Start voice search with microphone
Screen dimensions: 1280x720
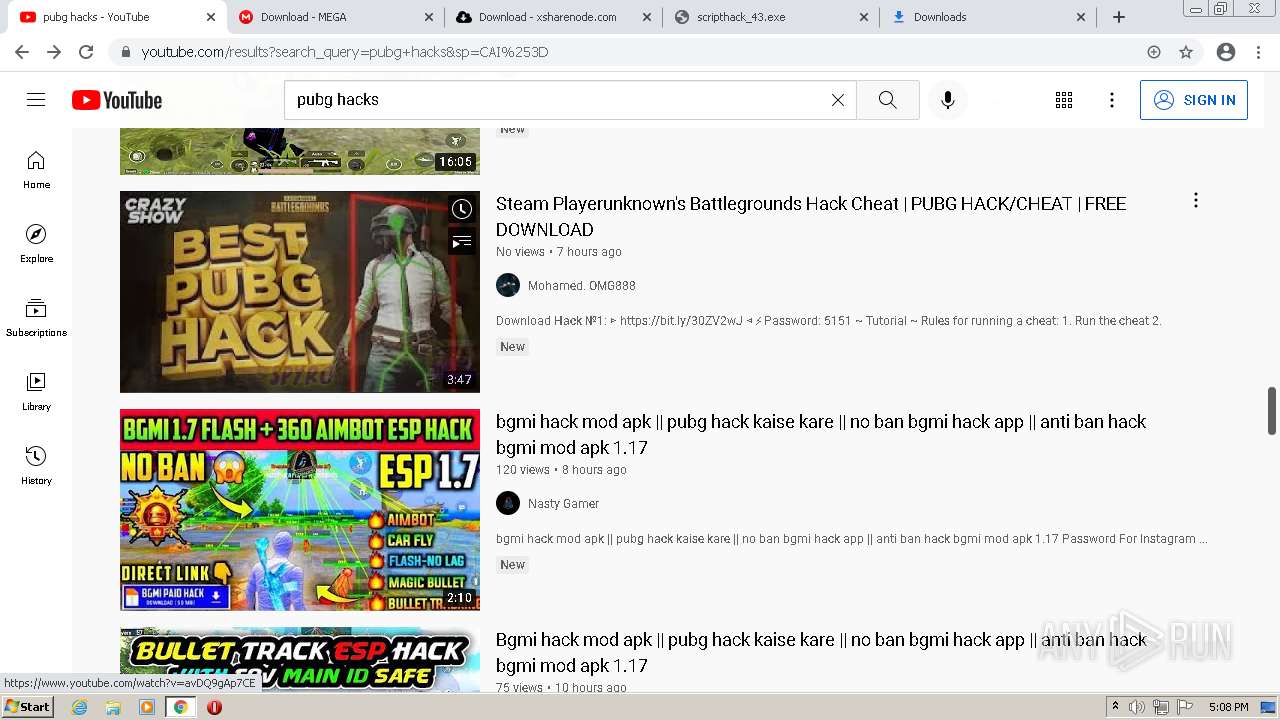[948, 100]
